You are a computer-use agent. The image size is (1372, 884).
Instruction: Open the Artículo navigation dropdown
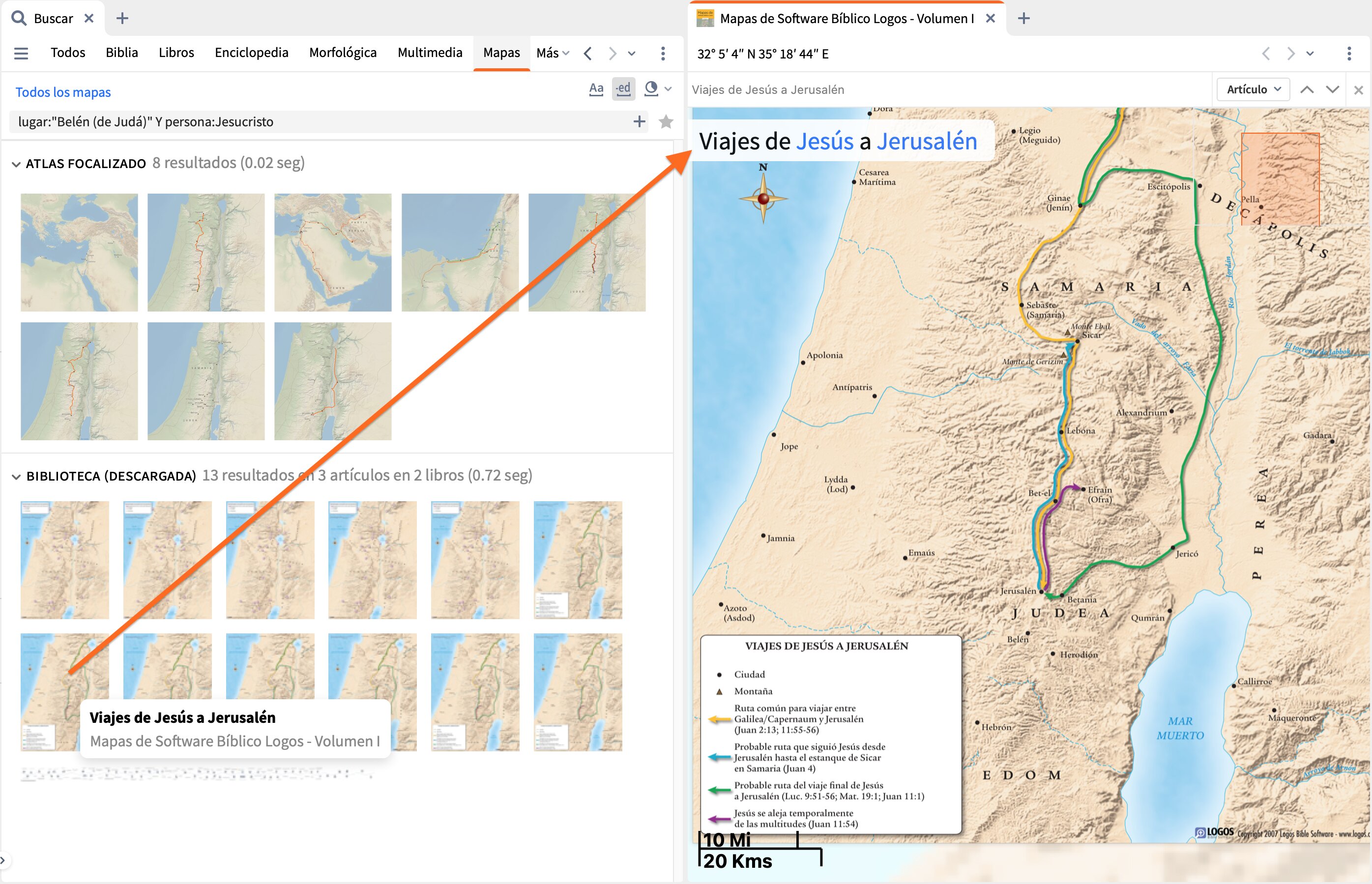click(1253, 89)
